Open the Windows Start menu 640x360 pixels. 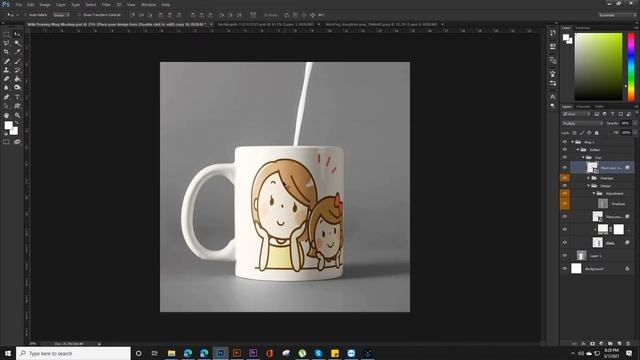(x=8, y=353)
